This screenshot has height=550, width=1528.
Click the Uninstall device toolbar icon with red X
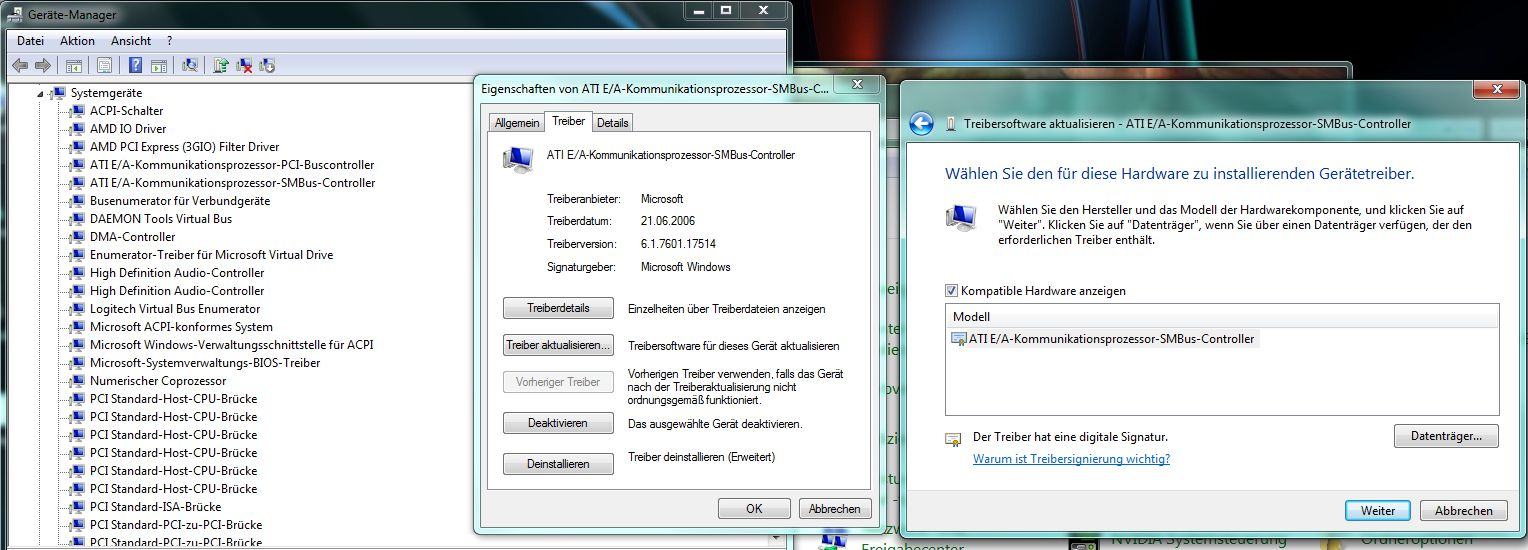[244, 65]
